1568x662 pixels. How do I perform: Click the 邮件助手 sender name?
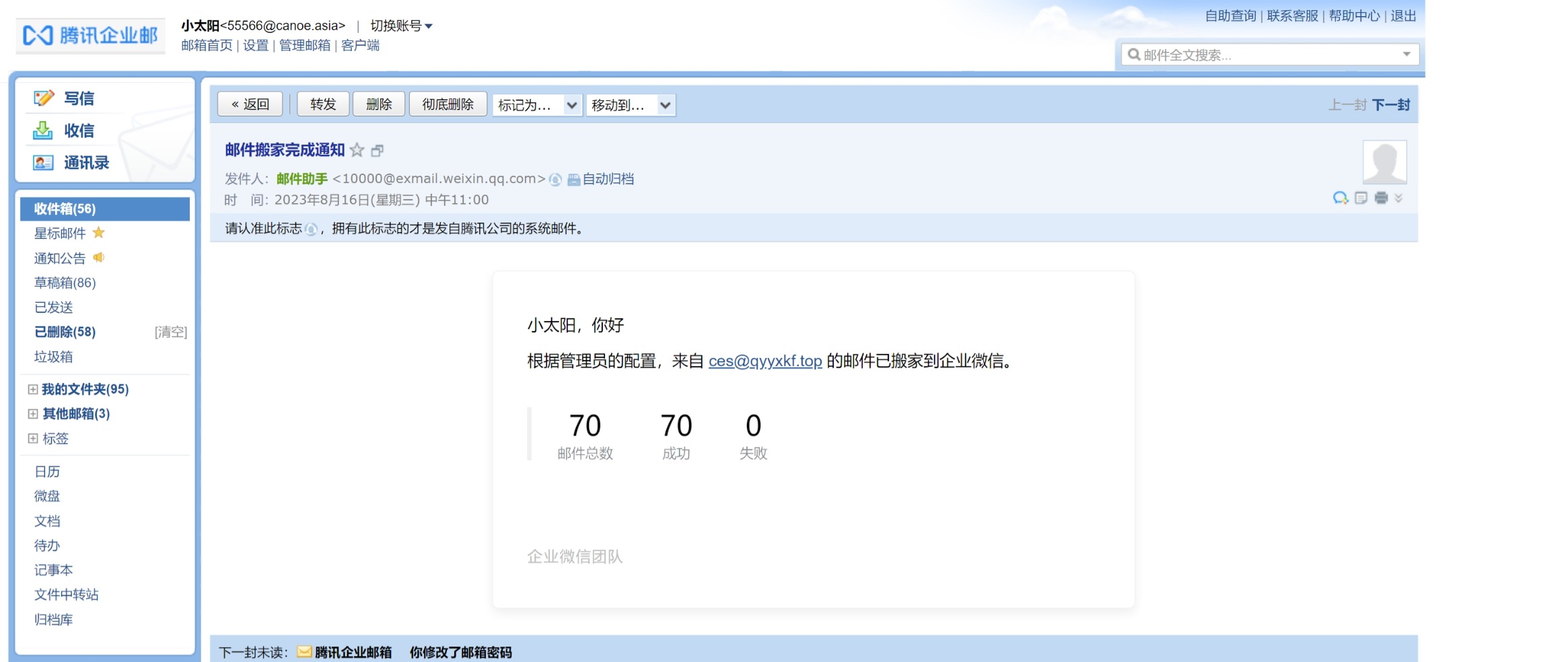point(302,179)
